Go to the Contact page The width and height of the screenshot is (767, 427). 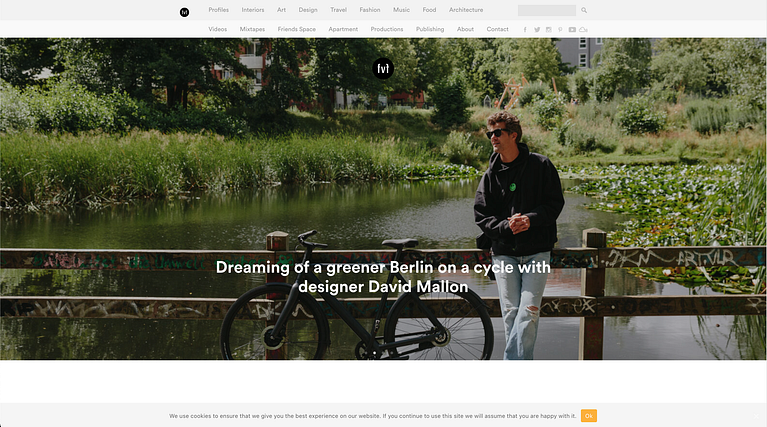(x=497, y=29)
